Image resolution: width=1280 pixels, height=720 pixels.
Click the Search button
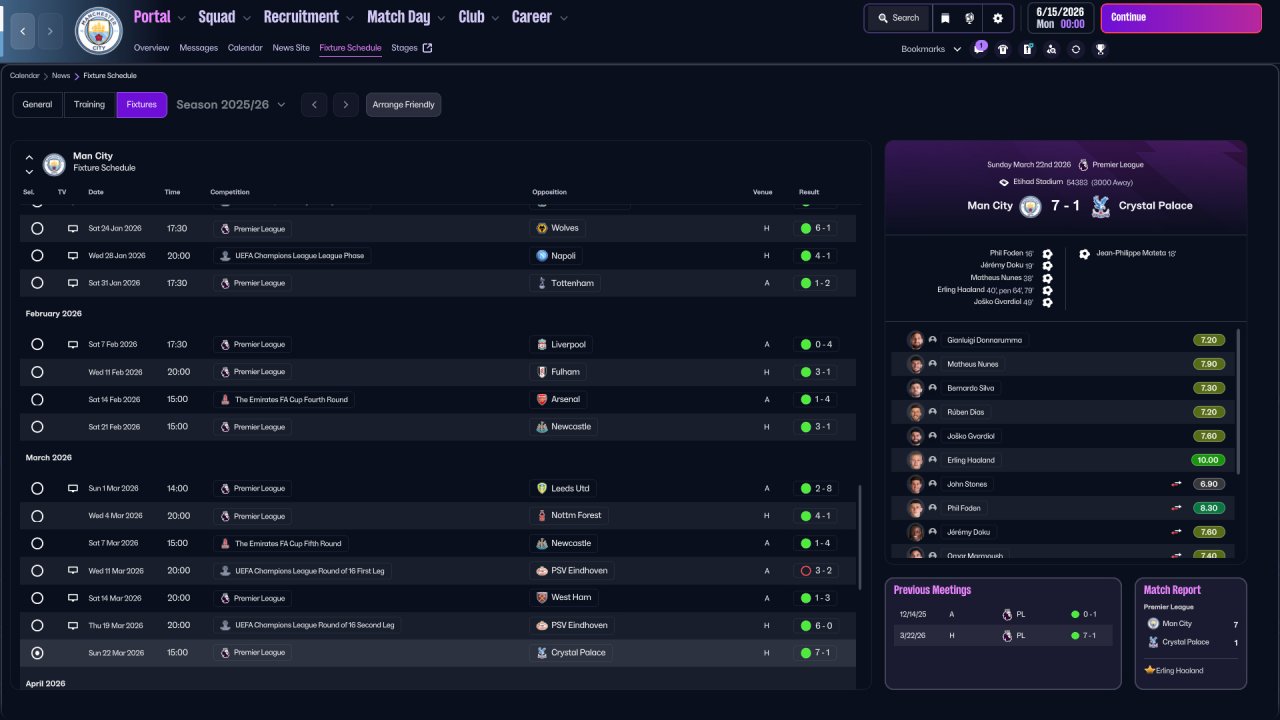click(898, 18)
